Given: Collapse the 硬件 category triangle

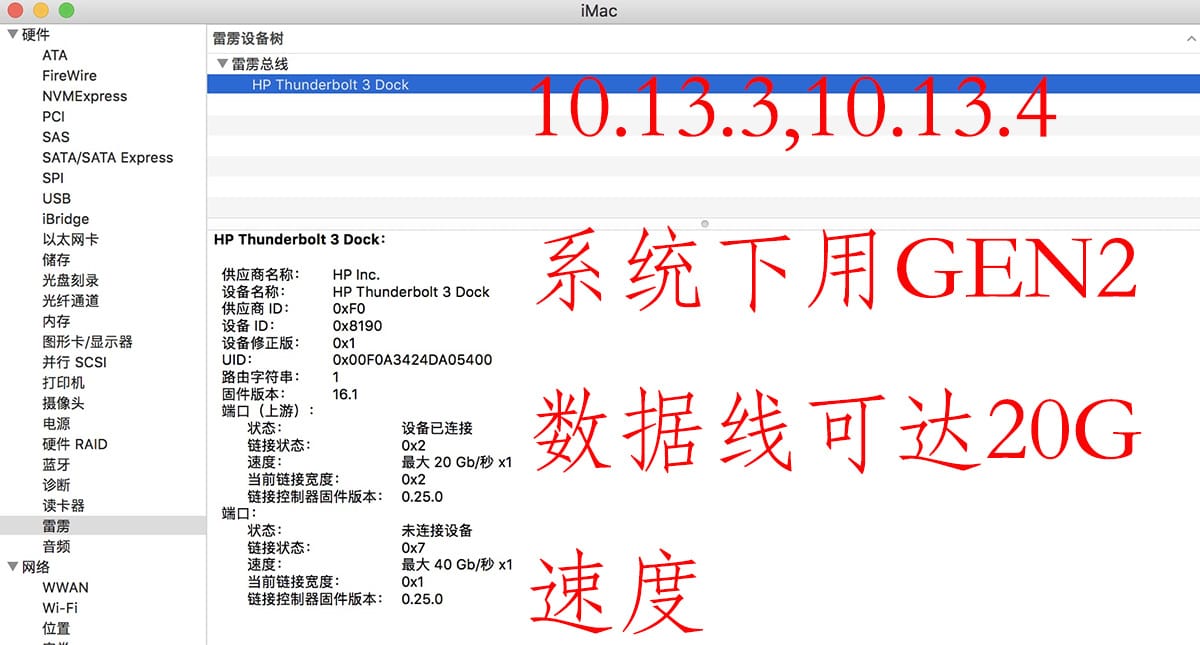Looking at the screenshot, I should click(x=12, y=35).
